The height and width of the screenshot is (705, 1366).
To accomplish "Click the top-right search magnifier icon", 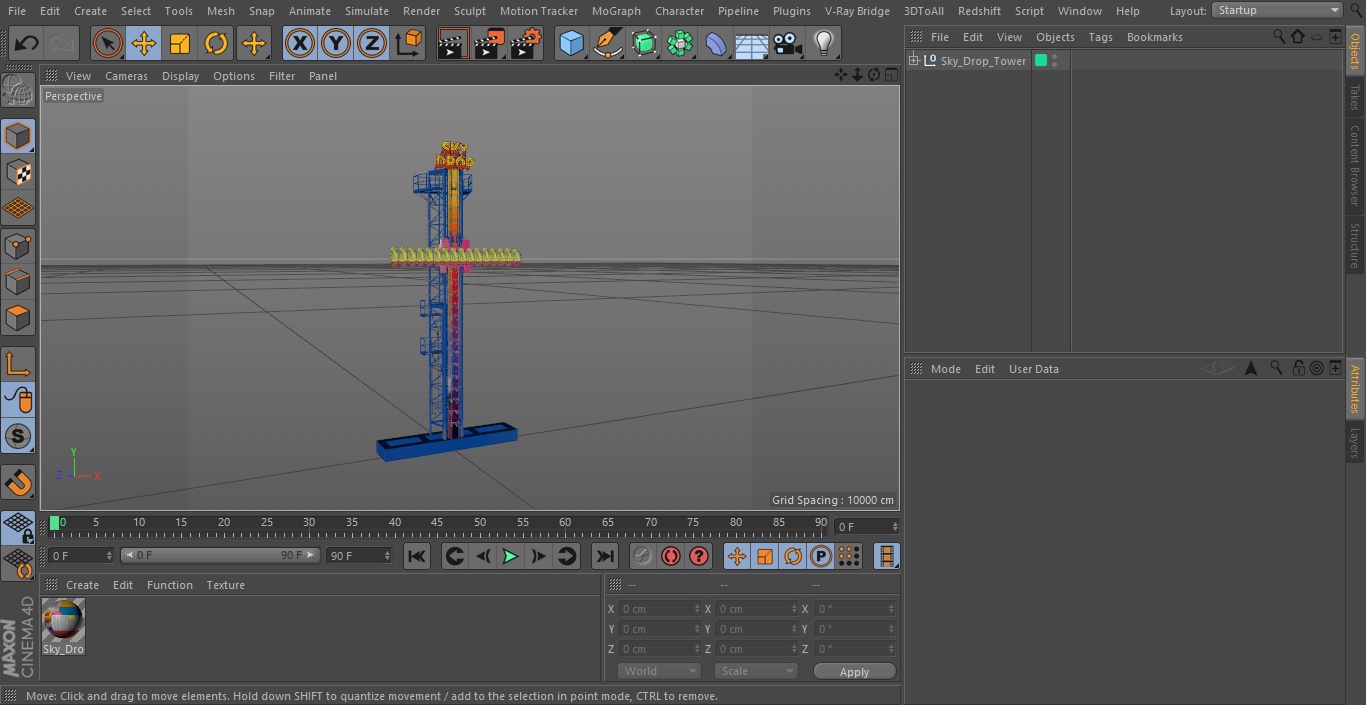I will 1355,10.
